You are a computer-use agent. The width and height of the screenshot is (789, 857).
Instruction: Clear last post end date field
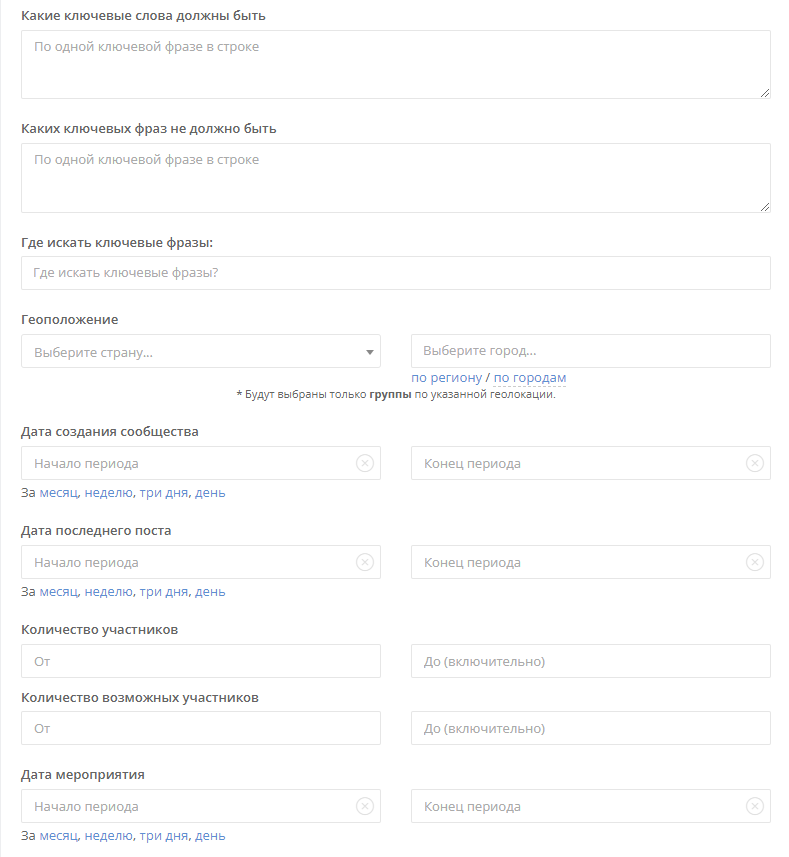tap(755, 562)
